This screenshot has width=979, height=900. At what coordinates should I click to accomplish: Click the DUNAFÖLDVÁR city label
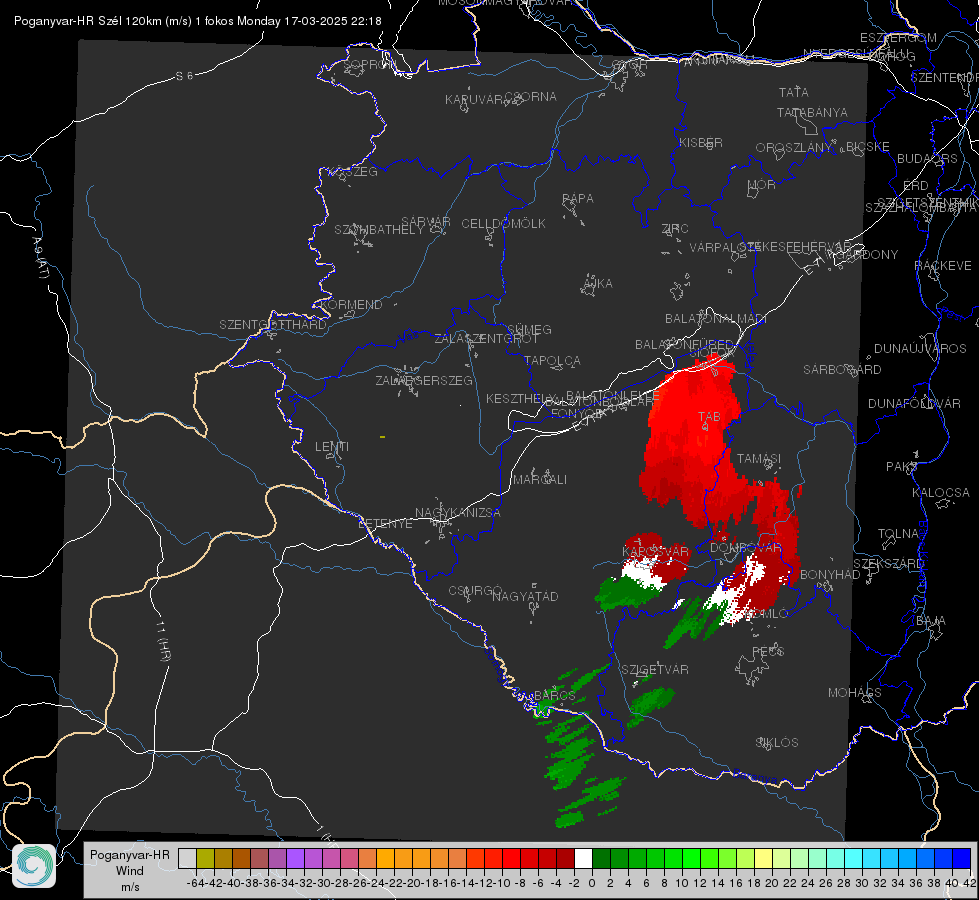[914, 403]
